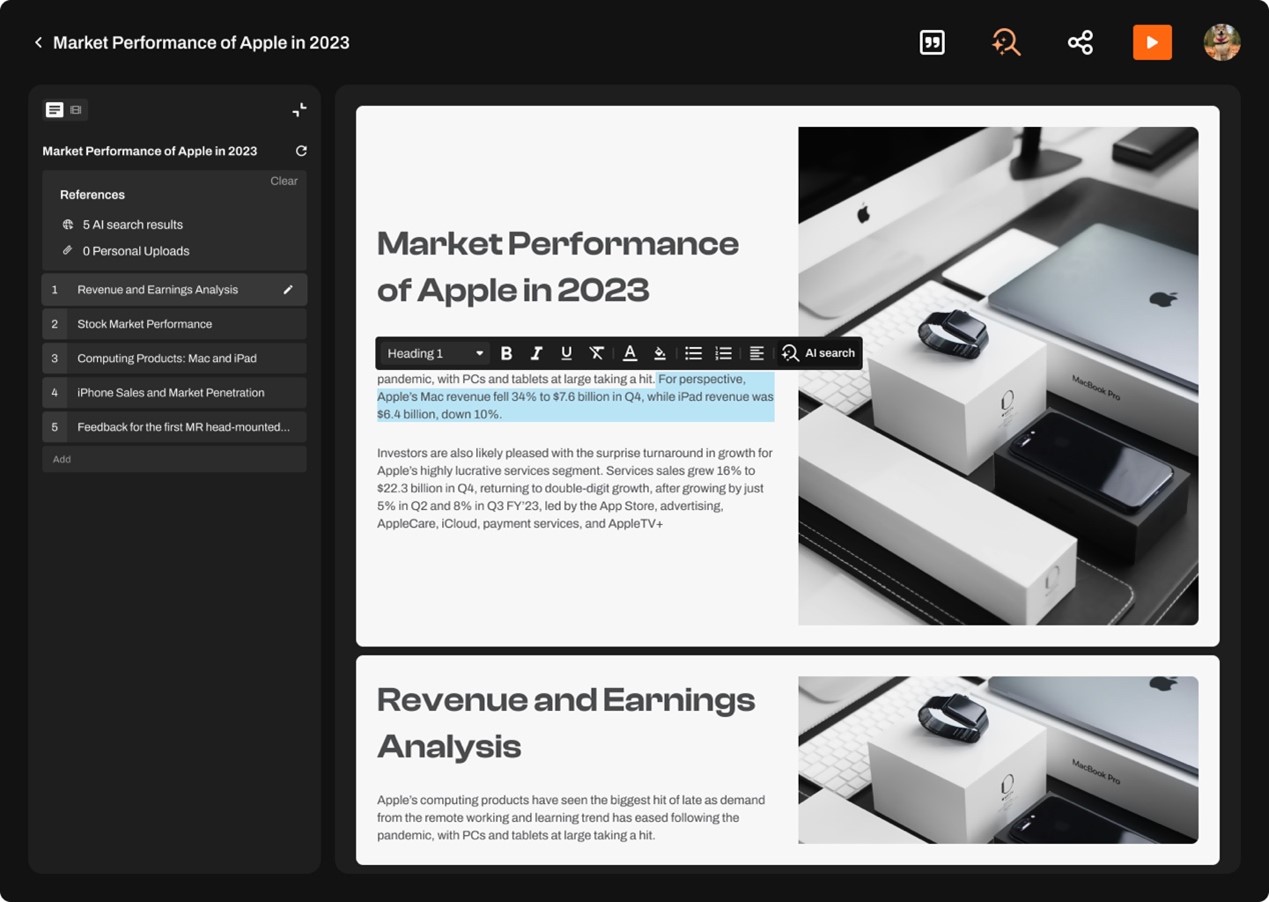Open the 0 Personal Uploads reference
Screen dimensions: 1269x902
pyautogui.click(x=125, y=251)
